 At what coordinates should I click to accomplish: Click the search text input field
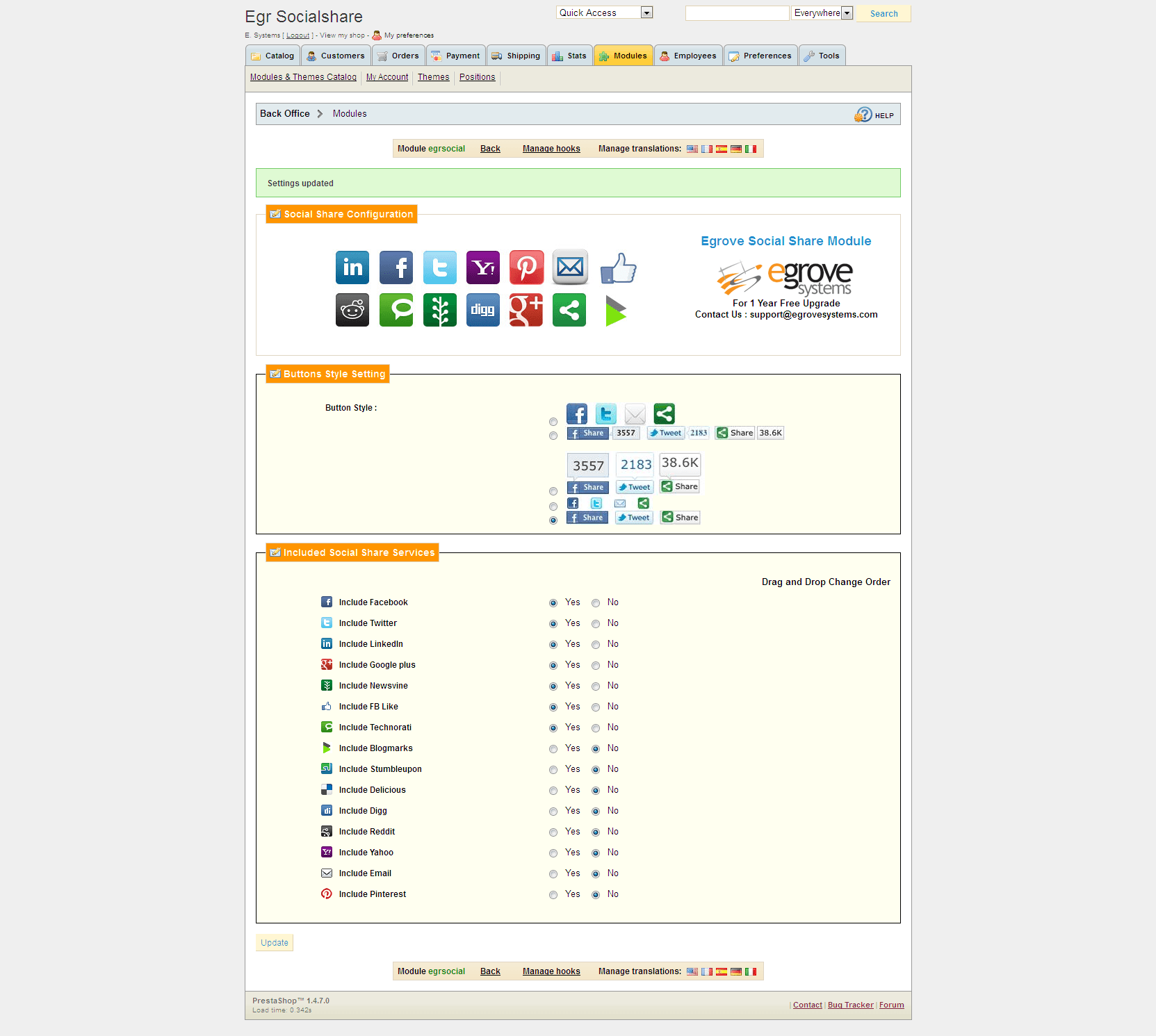738,13
